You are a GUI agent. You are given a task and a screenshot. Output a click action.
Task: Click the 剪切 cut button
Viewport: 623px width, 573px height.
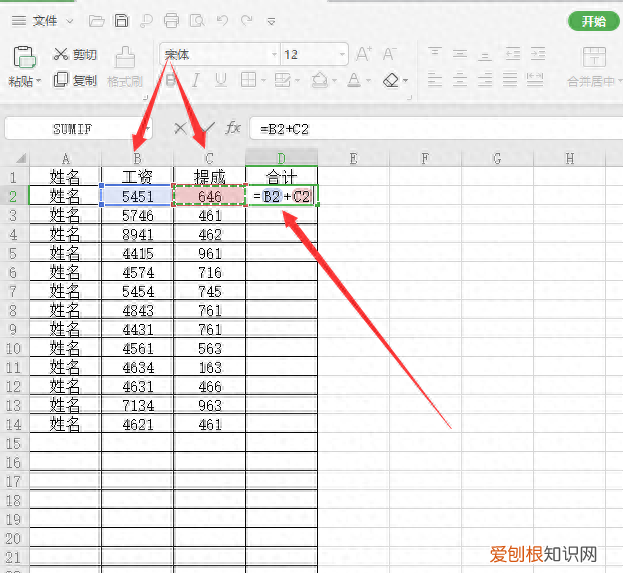[x=75, y=54]
